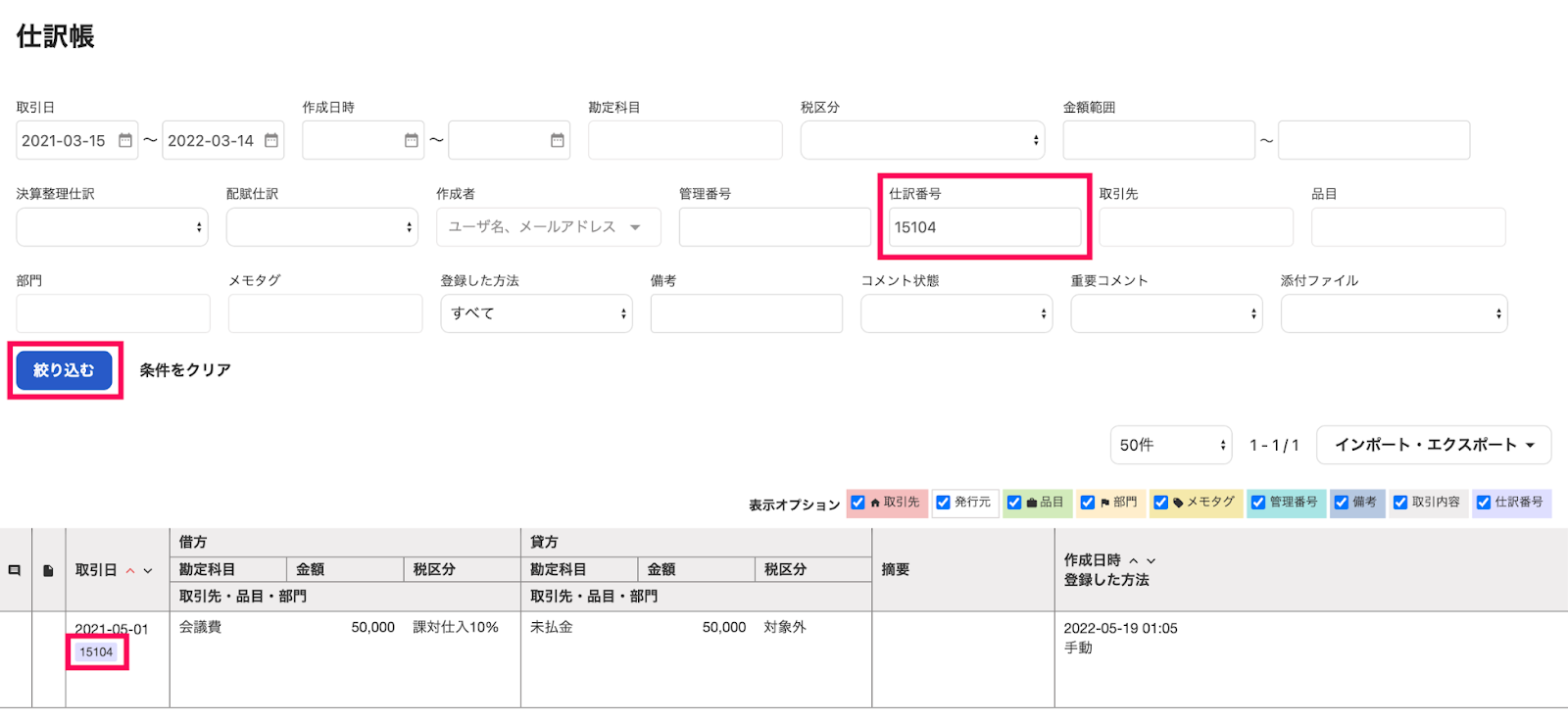Open the インポート・エクスポート menu
1568x721 pixels.
point(1433,445)
